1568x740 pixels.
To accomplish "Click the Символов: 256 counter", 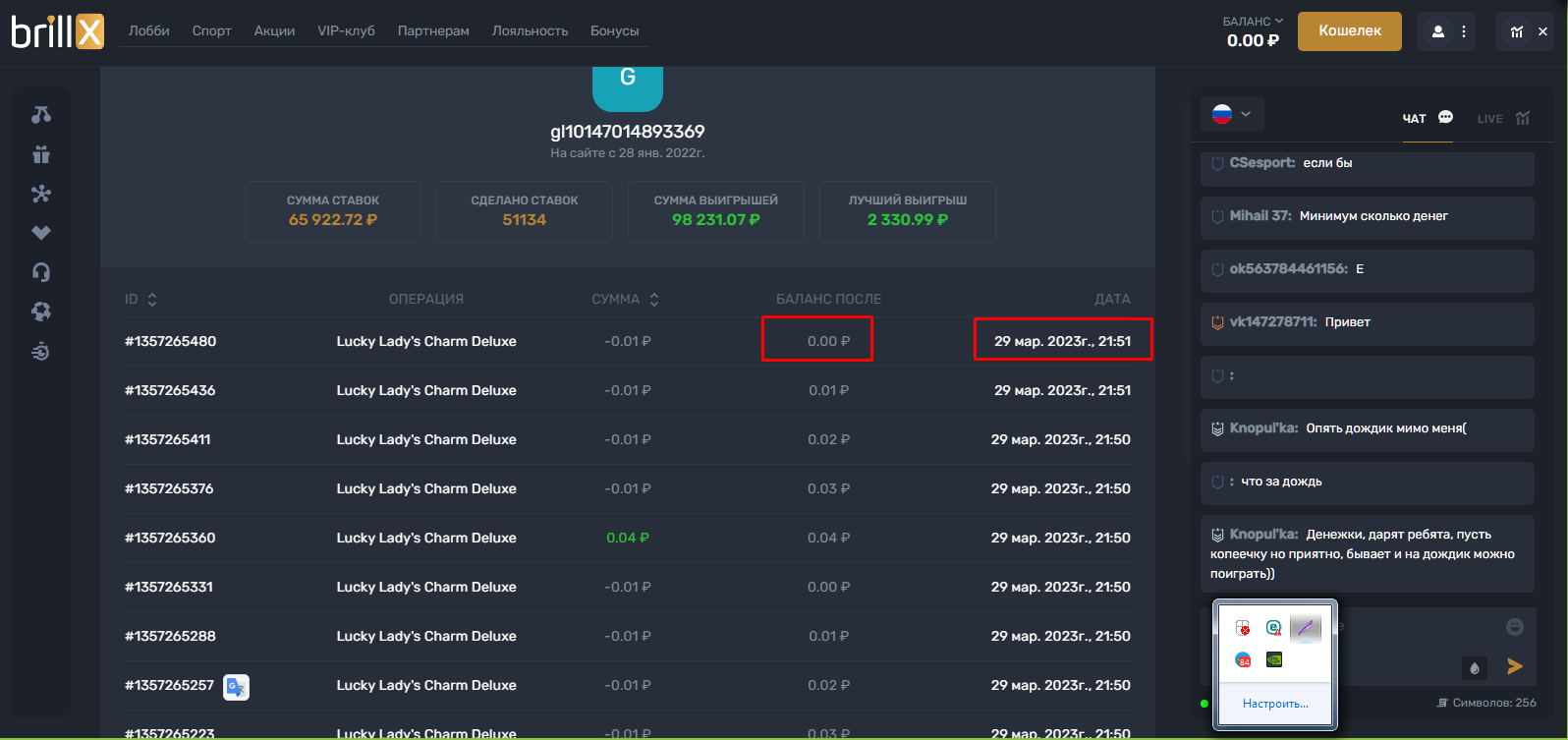I will [1486, 703].
